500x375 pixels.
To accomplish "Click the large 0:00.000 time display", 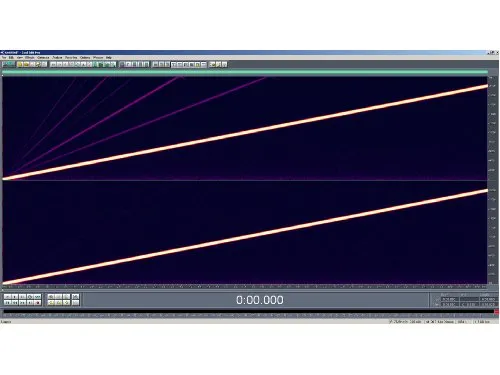I will [x=260, y=300].
